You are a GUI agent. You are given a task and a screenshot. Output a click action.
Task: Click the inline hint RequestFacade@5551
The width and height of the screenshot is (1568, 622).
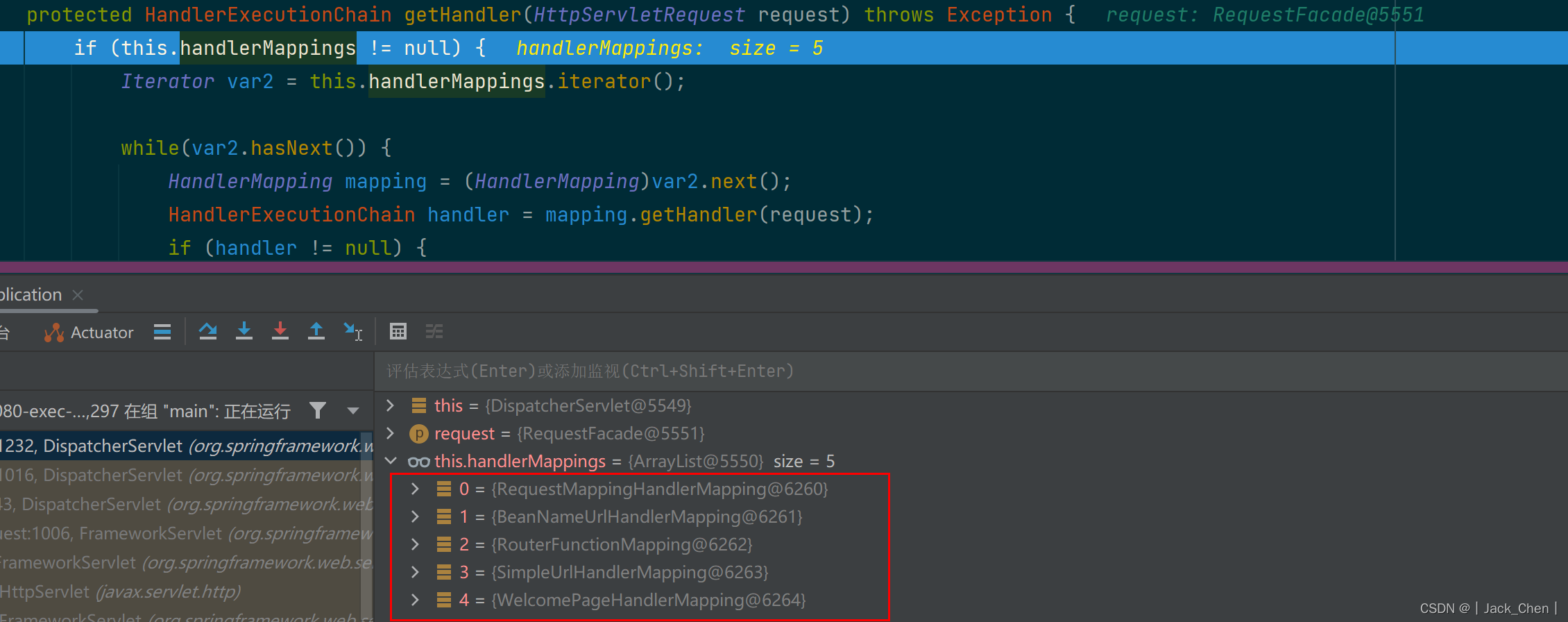pos(1318,15)
